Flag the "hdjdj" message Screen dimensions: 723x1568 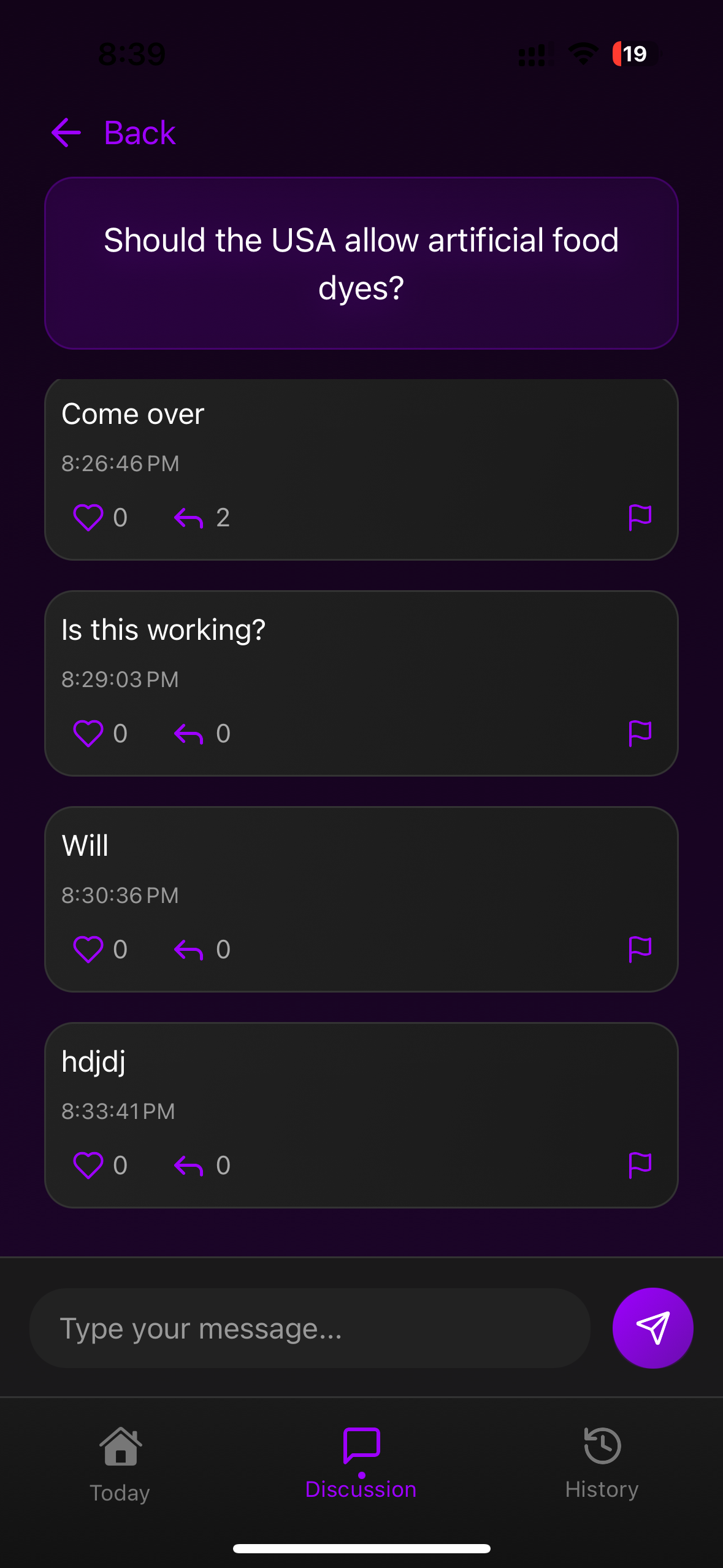[x=641, y=1166]
